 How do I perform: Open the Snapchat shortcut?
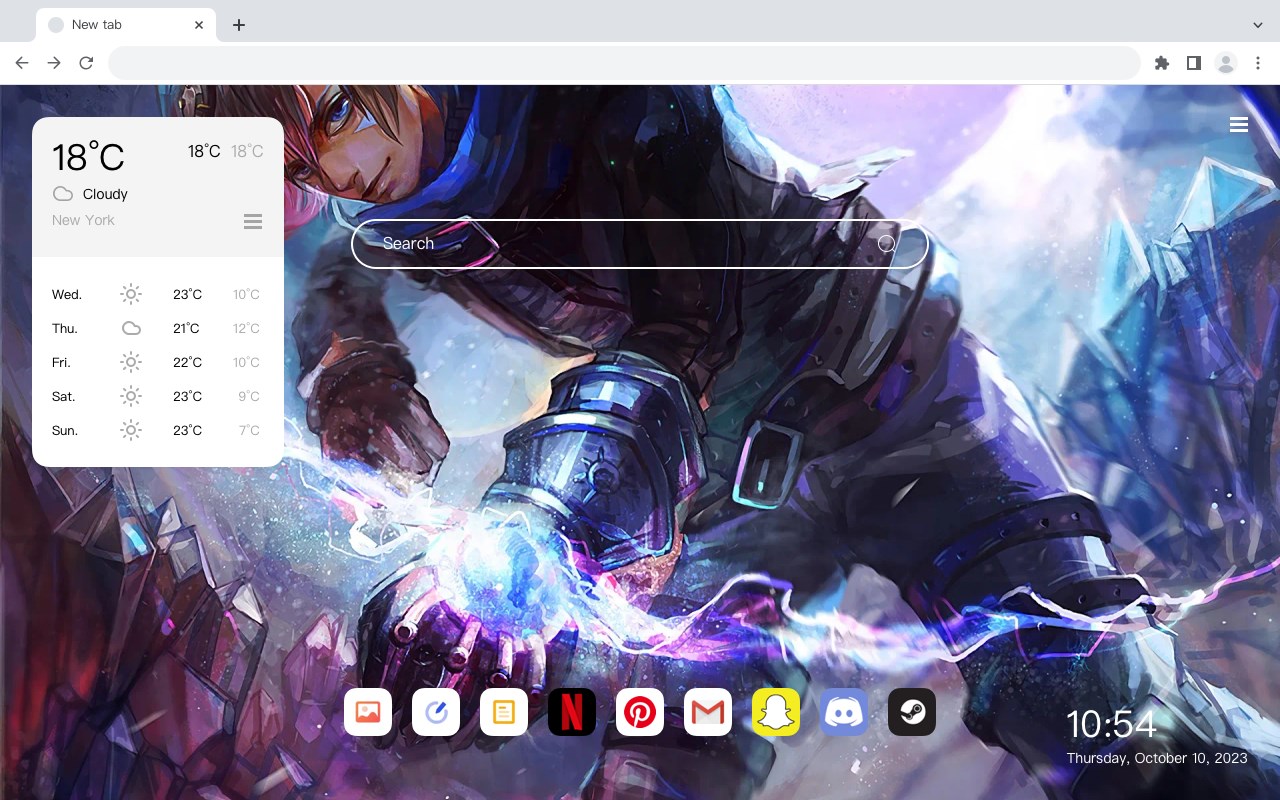click(776, 712)
